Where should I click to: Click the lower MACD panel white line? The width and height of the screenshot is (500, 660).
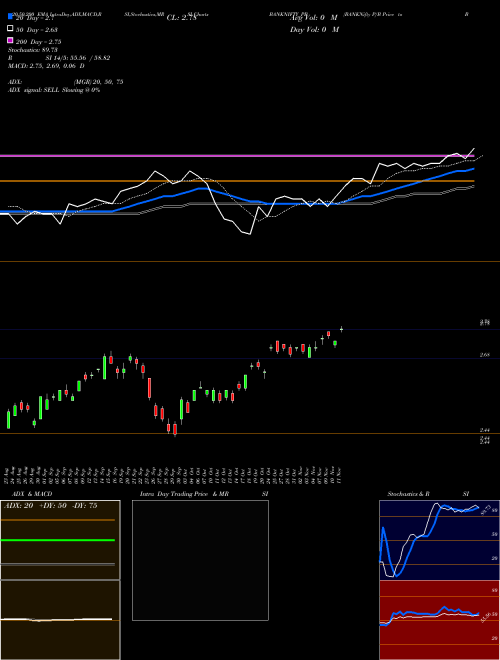[x=56, y=619]
